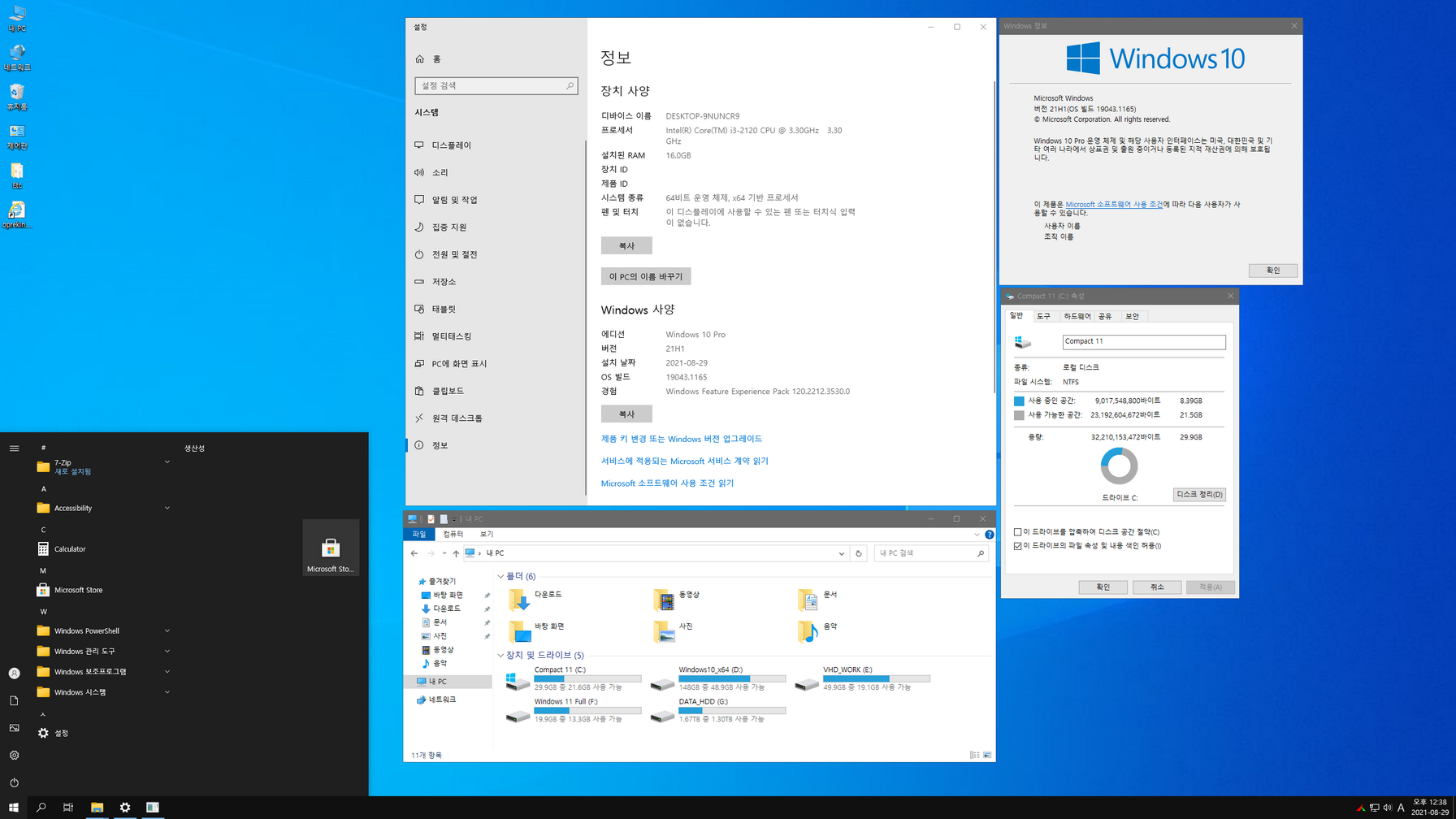
Task: Click 이 PC의 이름 바꾸기 button
Action: (646, 277)
